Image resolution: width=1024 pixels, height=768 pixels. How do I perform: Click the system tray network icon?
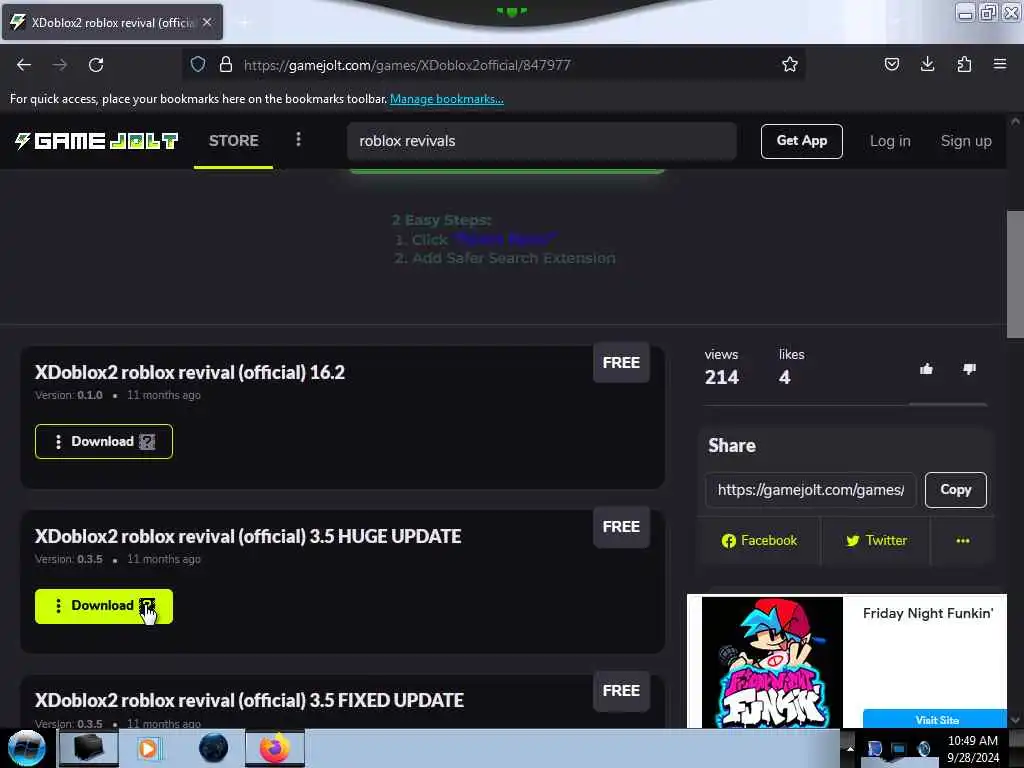click(898, 749)
